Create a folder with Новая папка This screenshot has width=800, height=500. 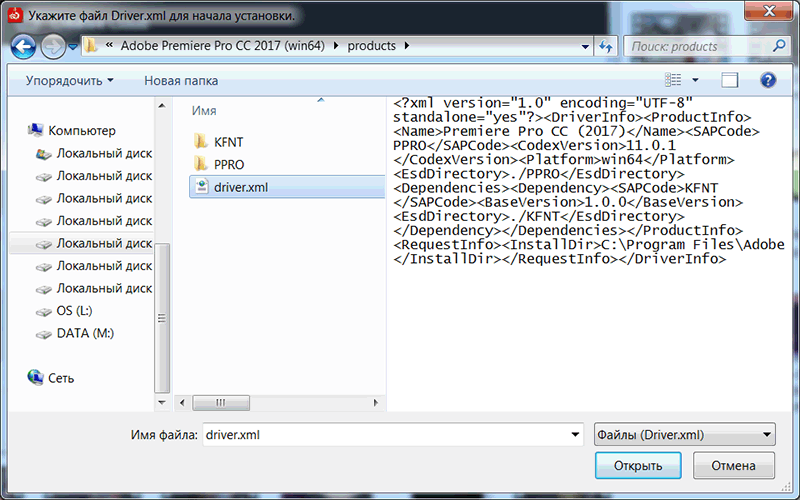[x=181, y=81]
